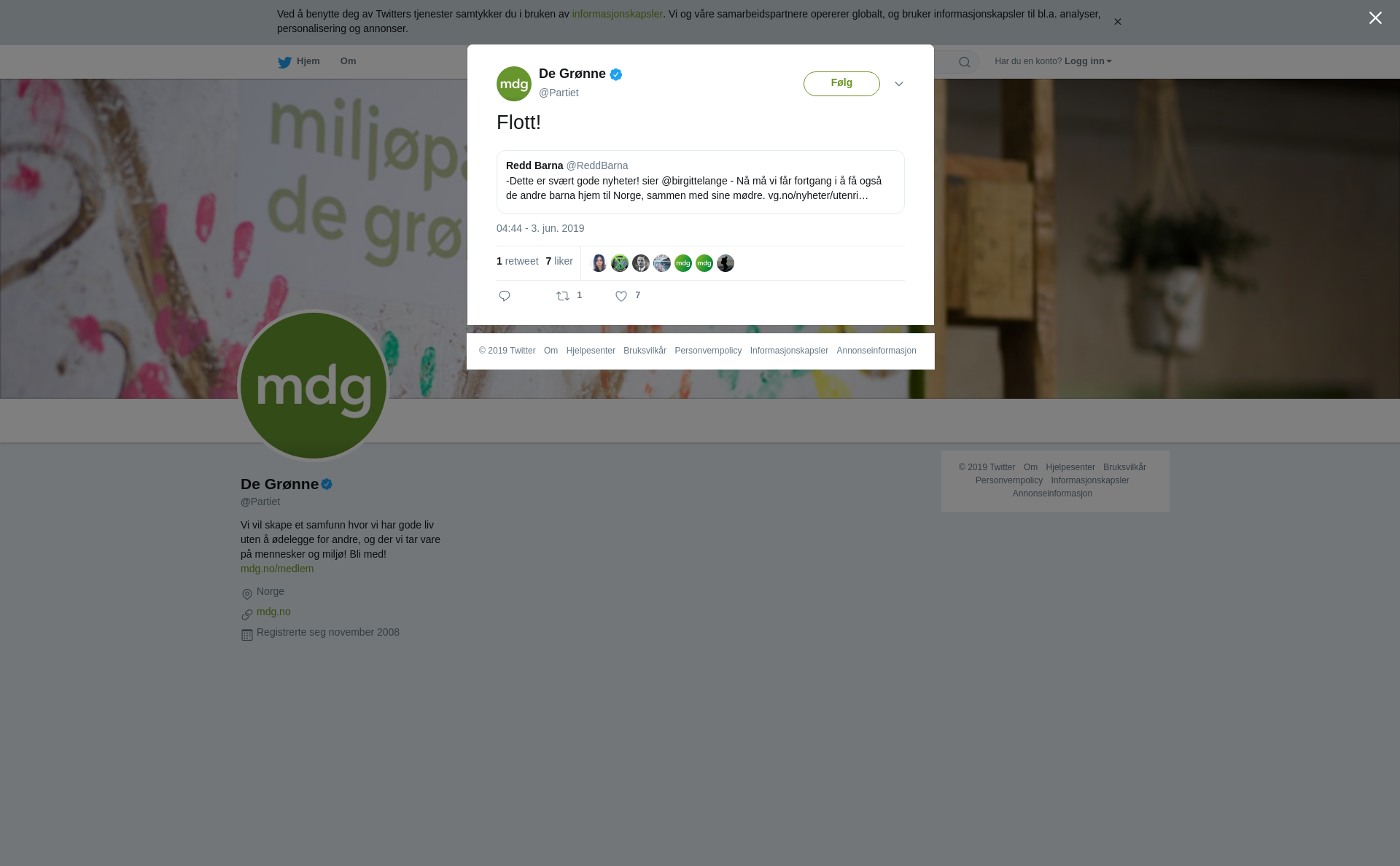This screenshot has height=866, width=1400.
Task: Show the 7 liker list
Action: click(x=559, y=261)
